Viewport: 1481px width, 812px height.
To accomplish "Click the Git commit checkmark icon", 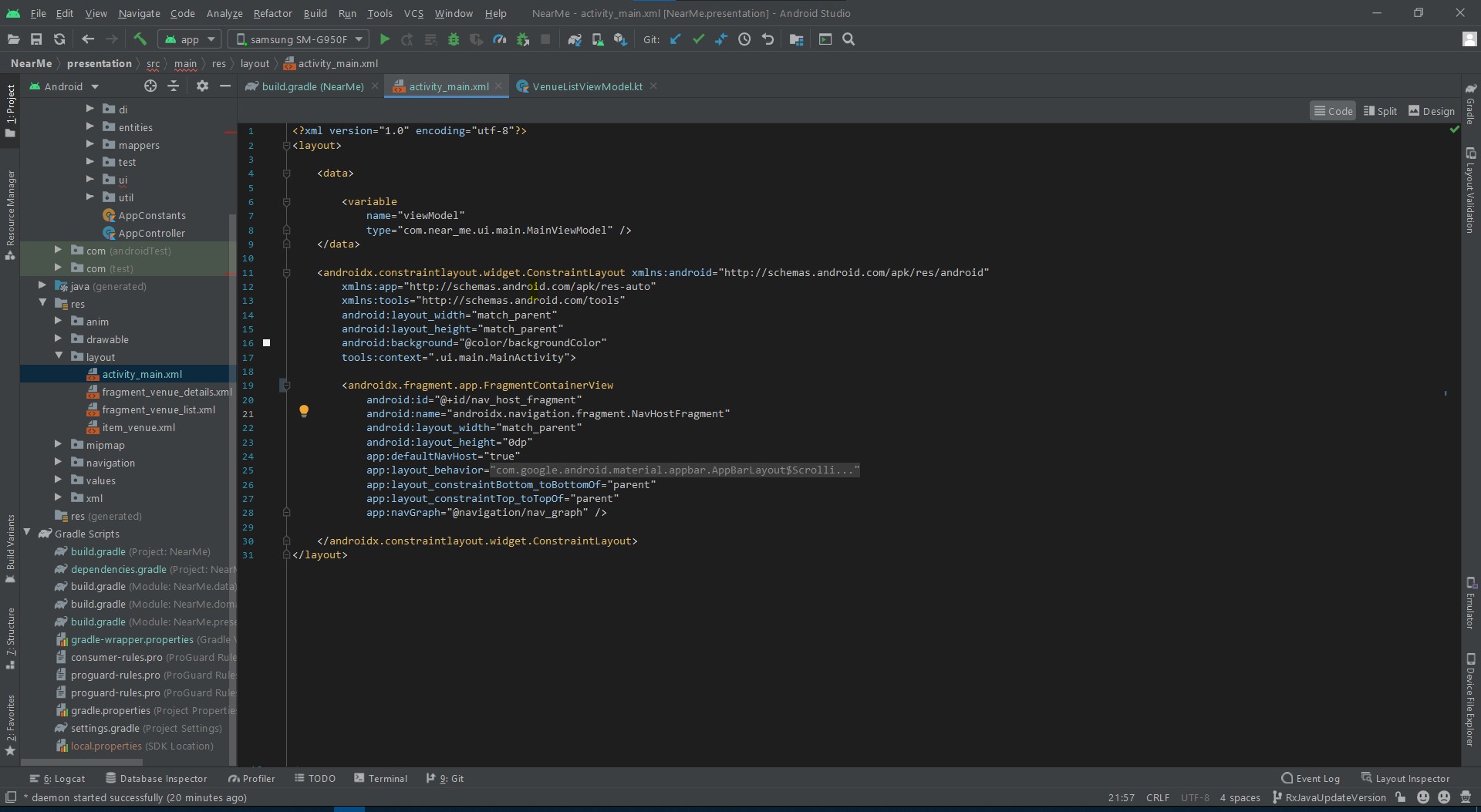I will click(x=698, y=39).
